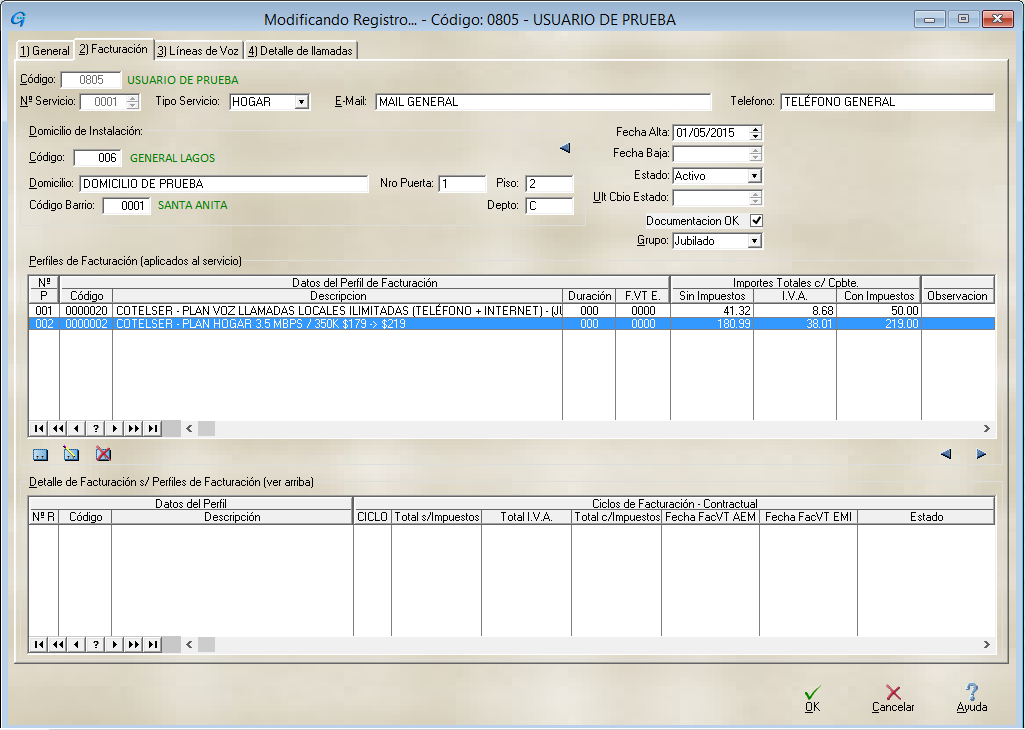Click left arrow of Perfiles de Facturación scrollbar
The width and height of the screenshot is (1025, 730).
(x=189, y=429)
